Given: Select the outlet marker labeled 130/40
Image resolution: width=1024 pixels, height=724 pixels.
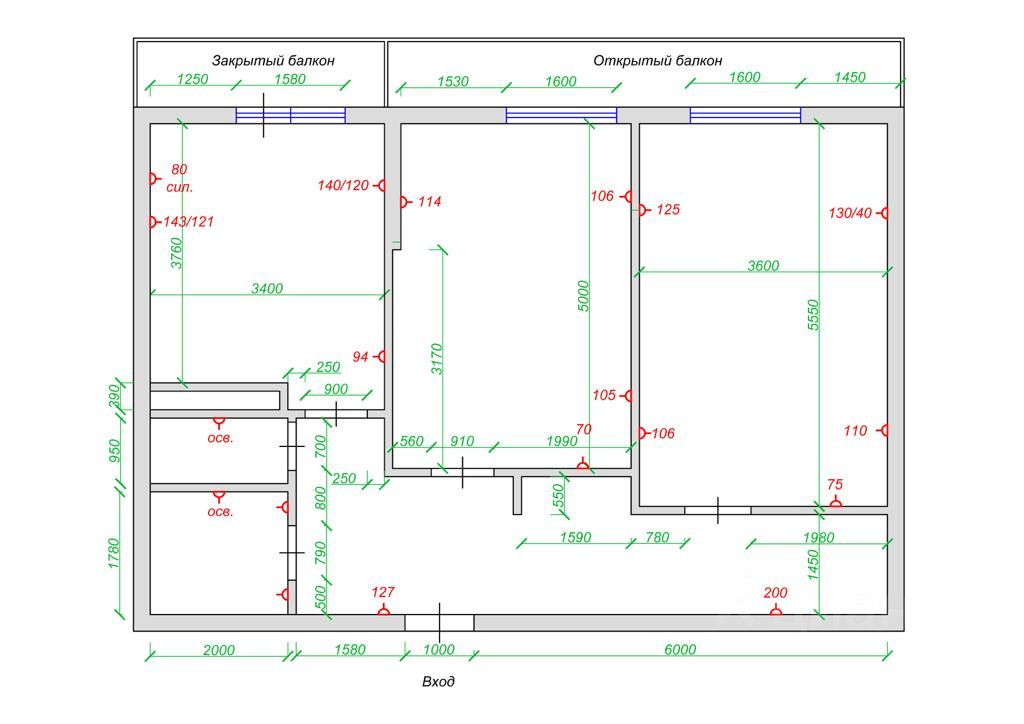Looking at the screenshot, I should pyautogui.click(x=883, y=213).
